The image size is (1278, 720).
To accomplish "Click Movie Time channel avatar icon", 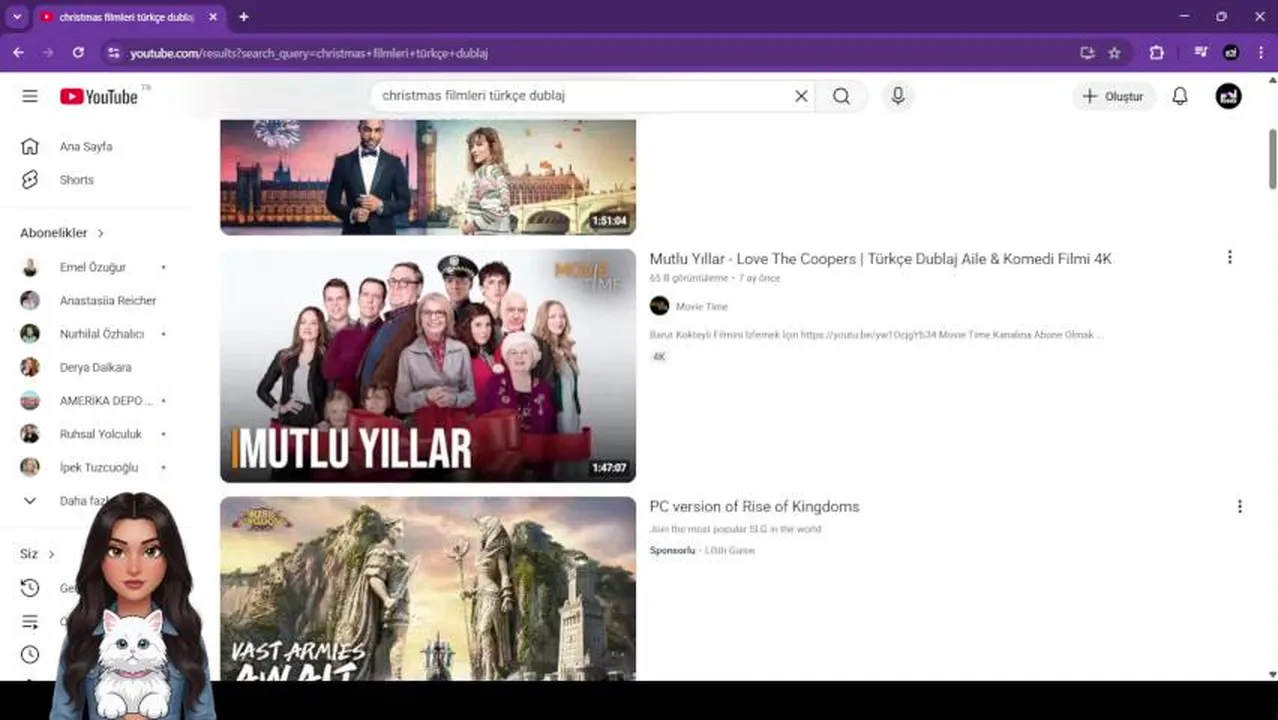I will [x=659, y=306].
